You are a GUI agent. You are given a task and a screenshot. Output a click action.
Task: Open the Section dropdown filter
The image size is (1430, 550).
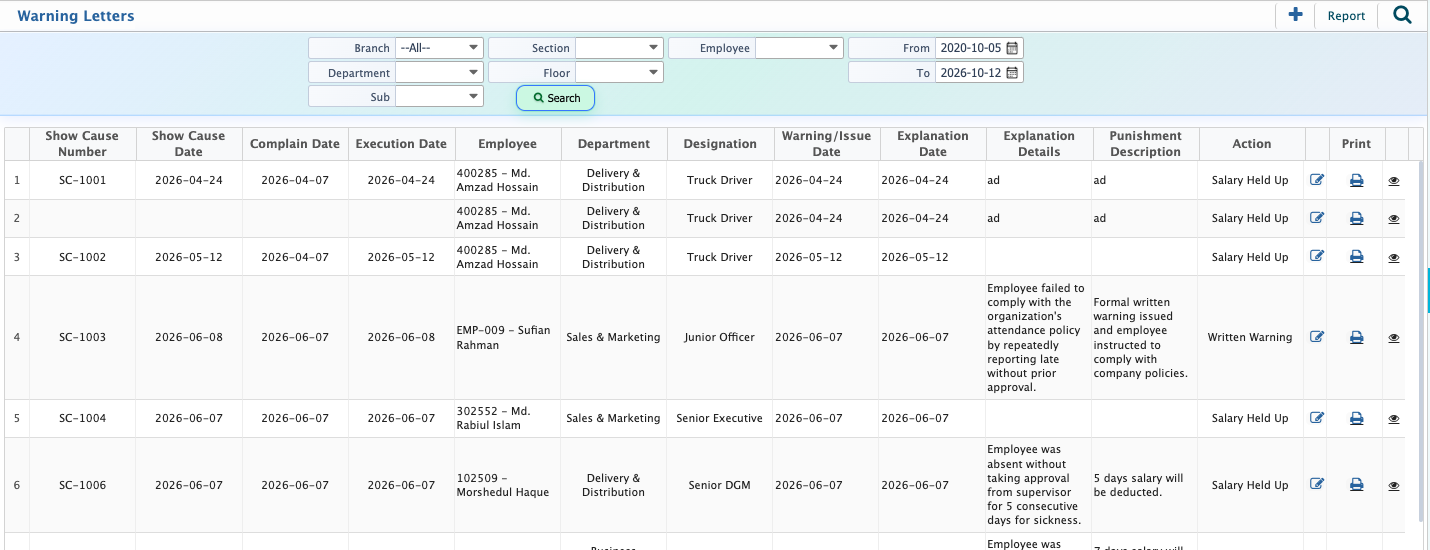[x=619, y=48]
